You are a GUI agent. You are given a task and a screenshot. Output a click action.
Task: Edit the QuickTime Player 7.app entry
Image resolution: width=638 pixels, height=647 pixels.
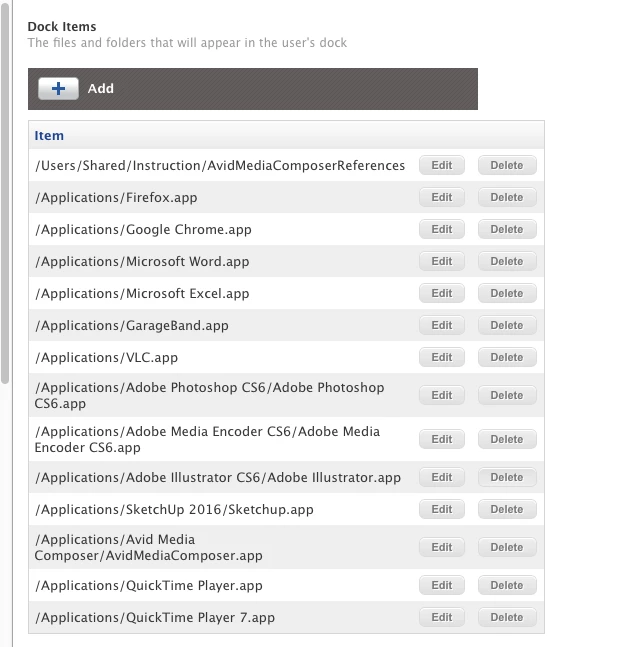point(442,617)
